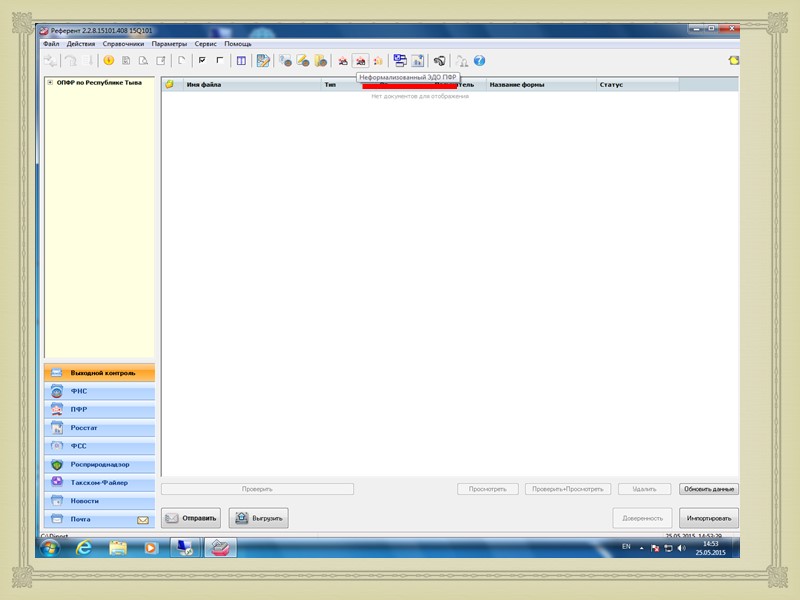Screen dimensions: 800x600
Task: Click the Обновить данные button
Action: click(709, 489)
